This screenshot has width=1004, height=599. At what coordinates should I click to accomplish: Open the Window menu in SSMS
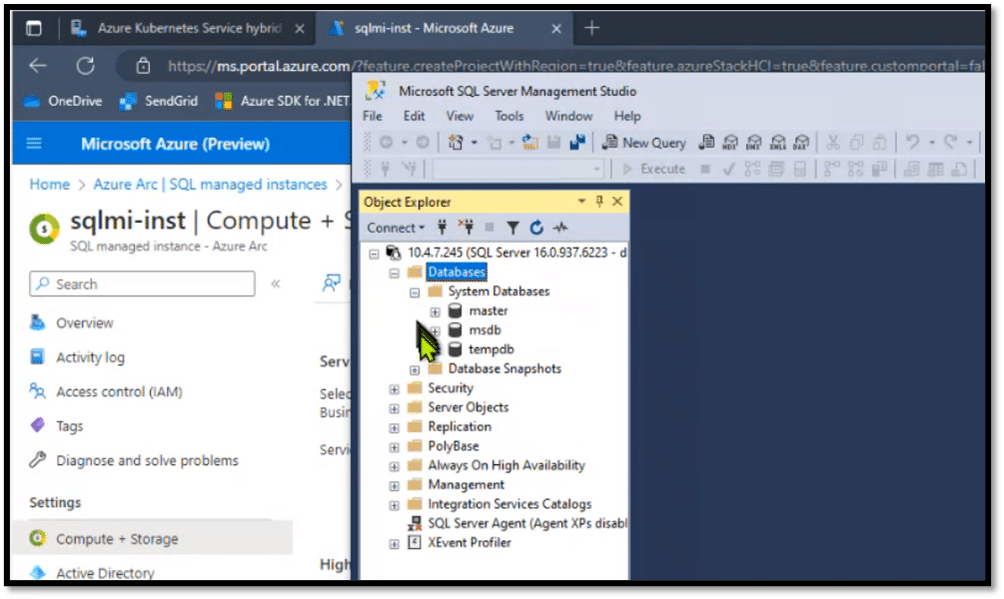point(569,116)
